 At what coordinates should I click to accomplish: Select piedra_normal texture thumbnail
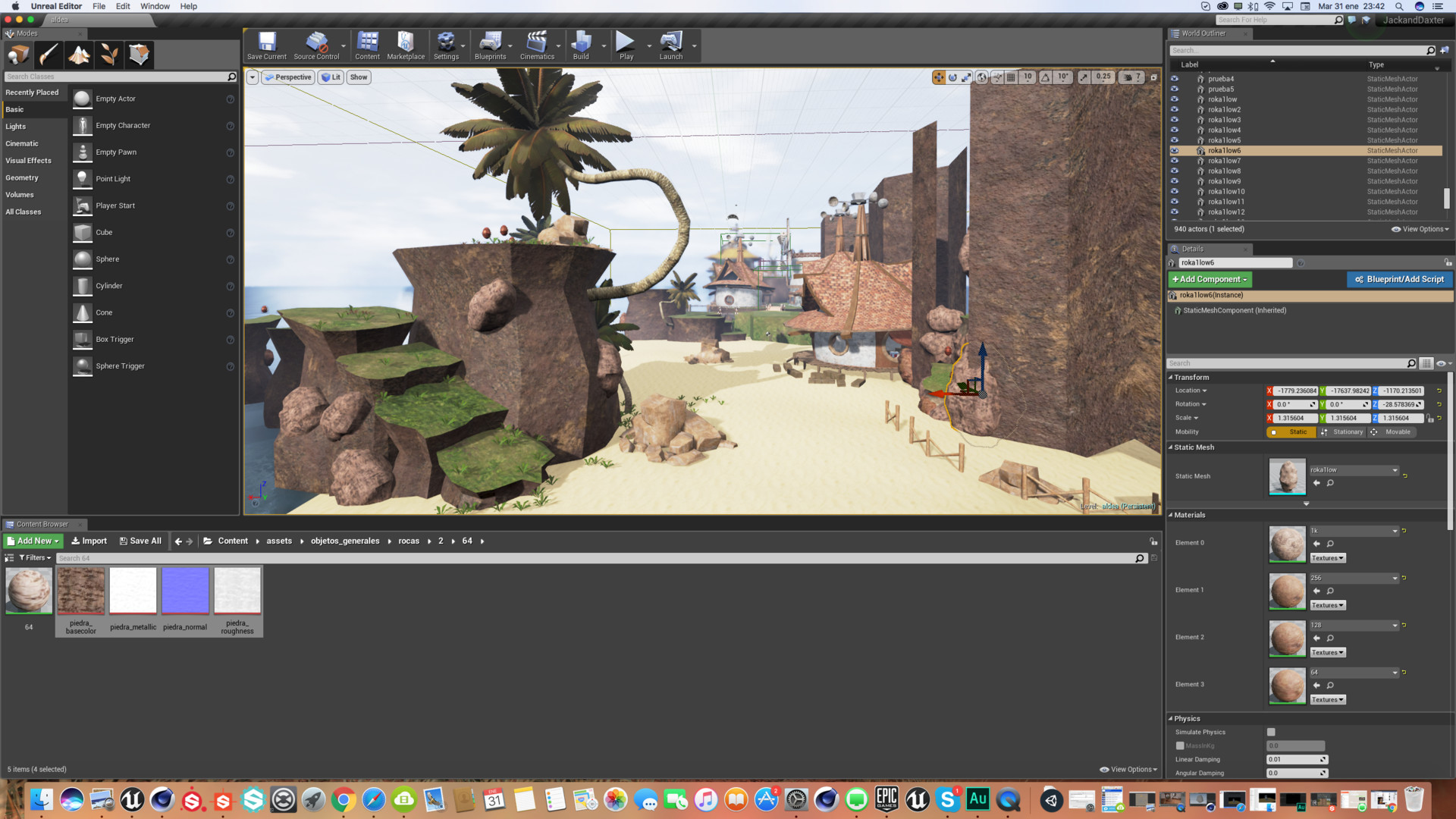(185, 590)
